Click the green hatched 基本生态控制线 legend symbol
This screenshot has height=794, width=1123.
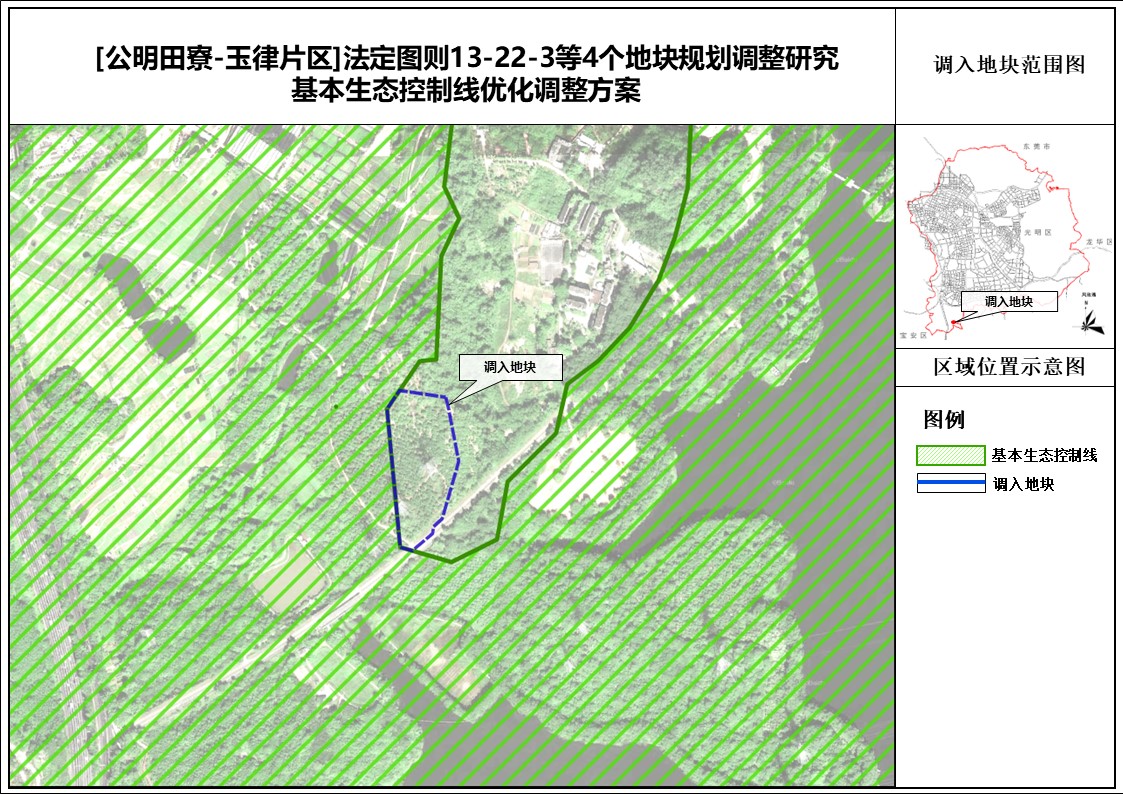[x=950, y=455]
